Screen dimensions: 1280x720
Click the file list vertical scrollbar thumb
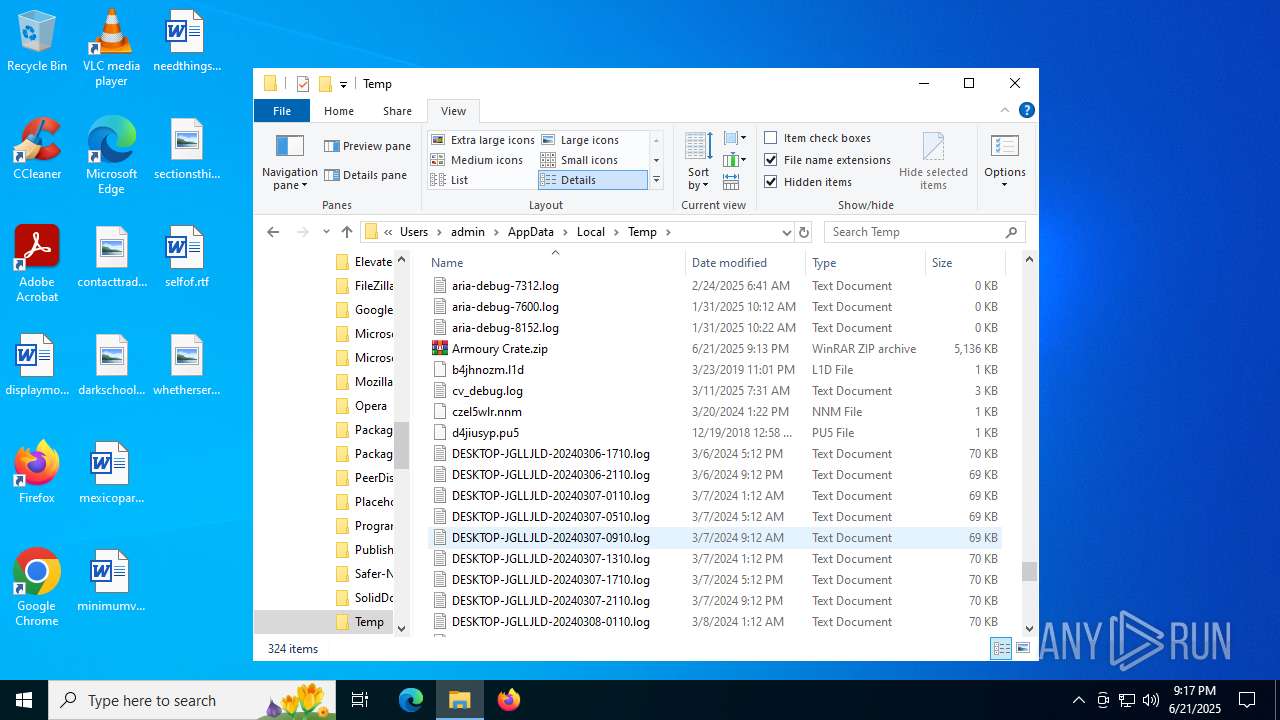[x=1029, y=572]
